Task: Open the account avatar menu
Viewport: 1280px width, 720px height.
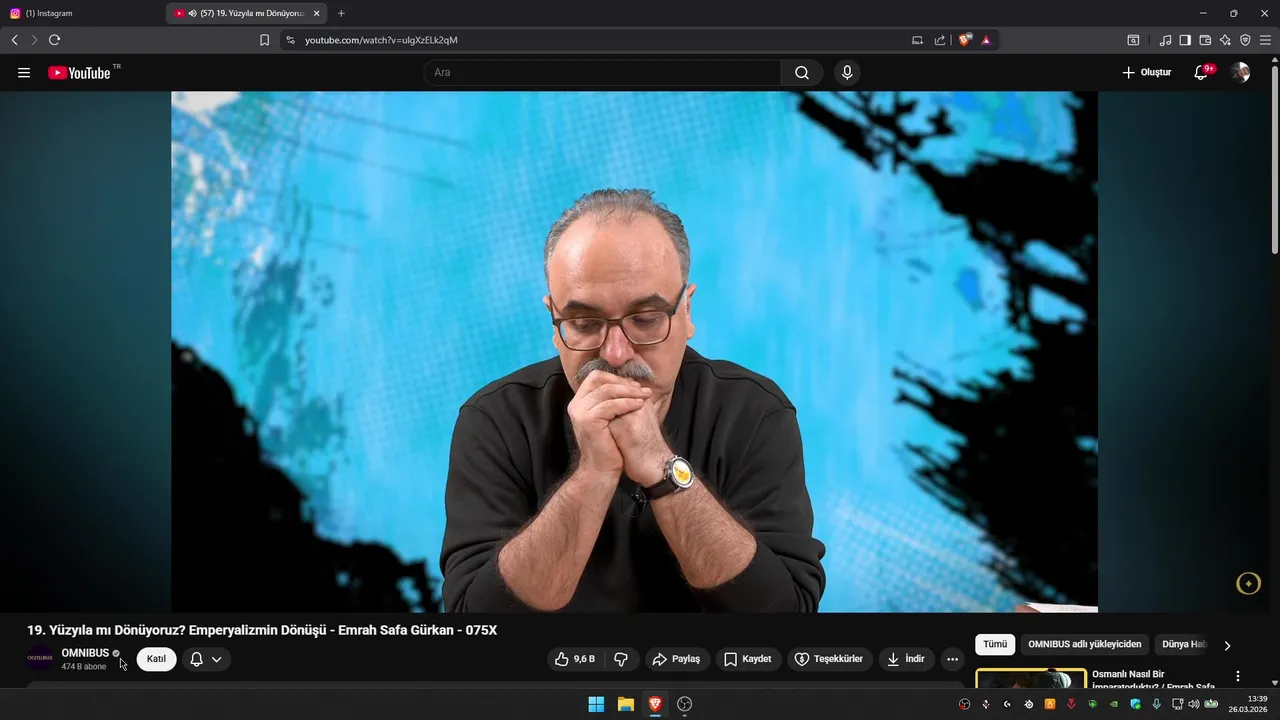Action: click(x=1240, y=72)
